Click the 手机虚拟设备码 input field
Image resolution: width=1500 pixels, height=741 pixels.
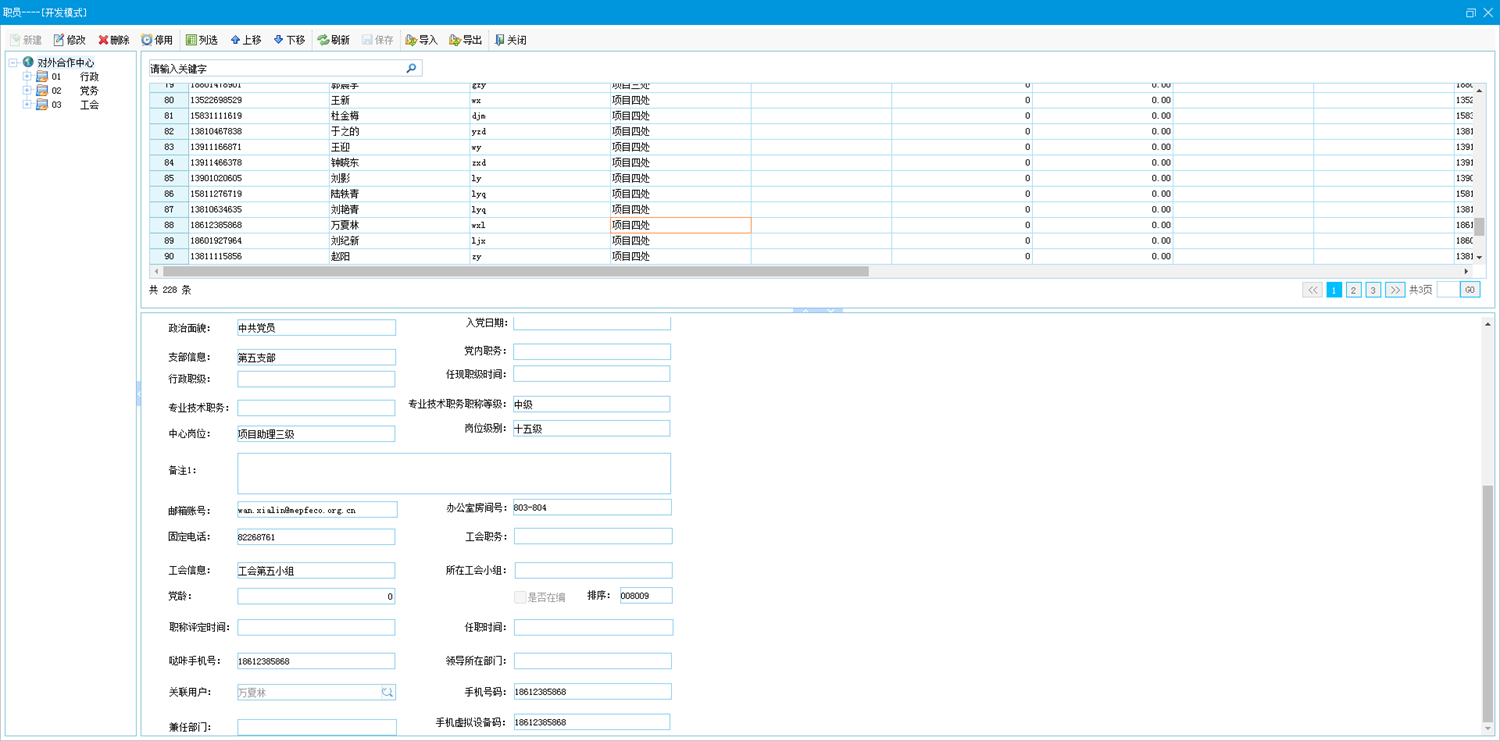click(x=592, y=722)
